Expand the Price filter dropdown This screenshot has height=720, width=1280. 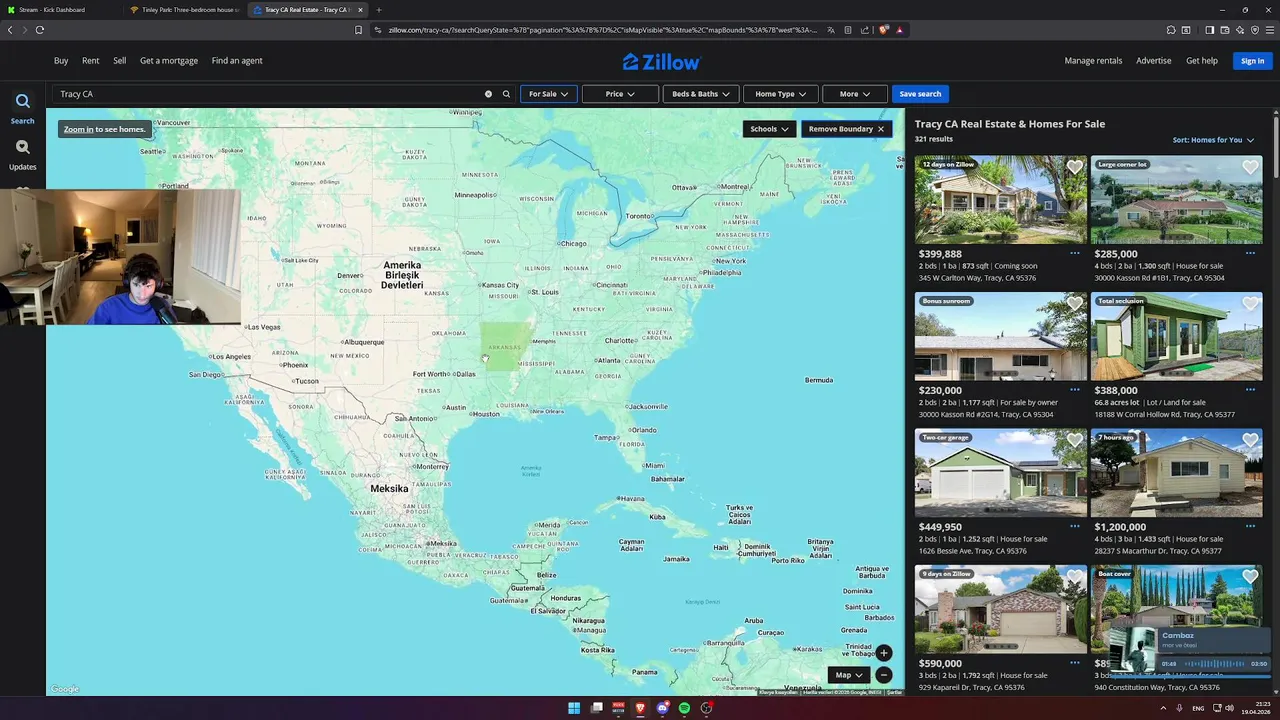point(620,94)
